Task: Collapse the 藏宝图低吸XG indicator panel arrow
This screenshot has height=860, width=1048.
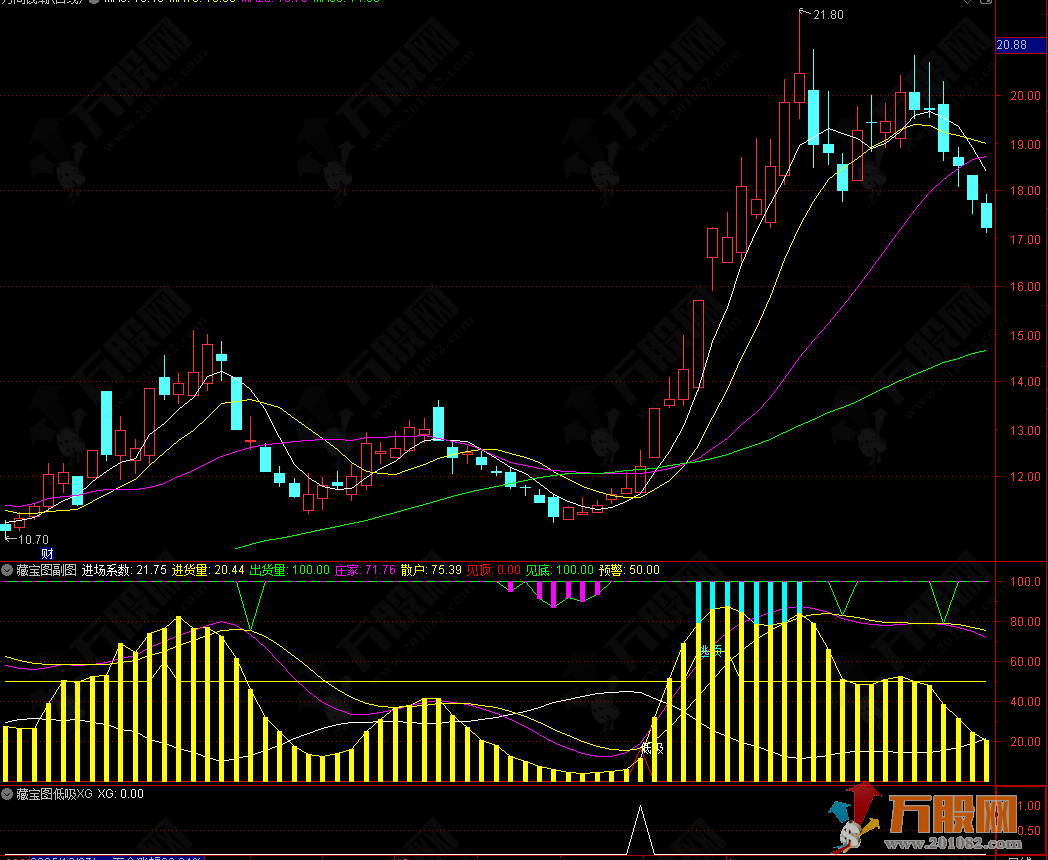Action: pyautogui.click(x=7, y=794)
